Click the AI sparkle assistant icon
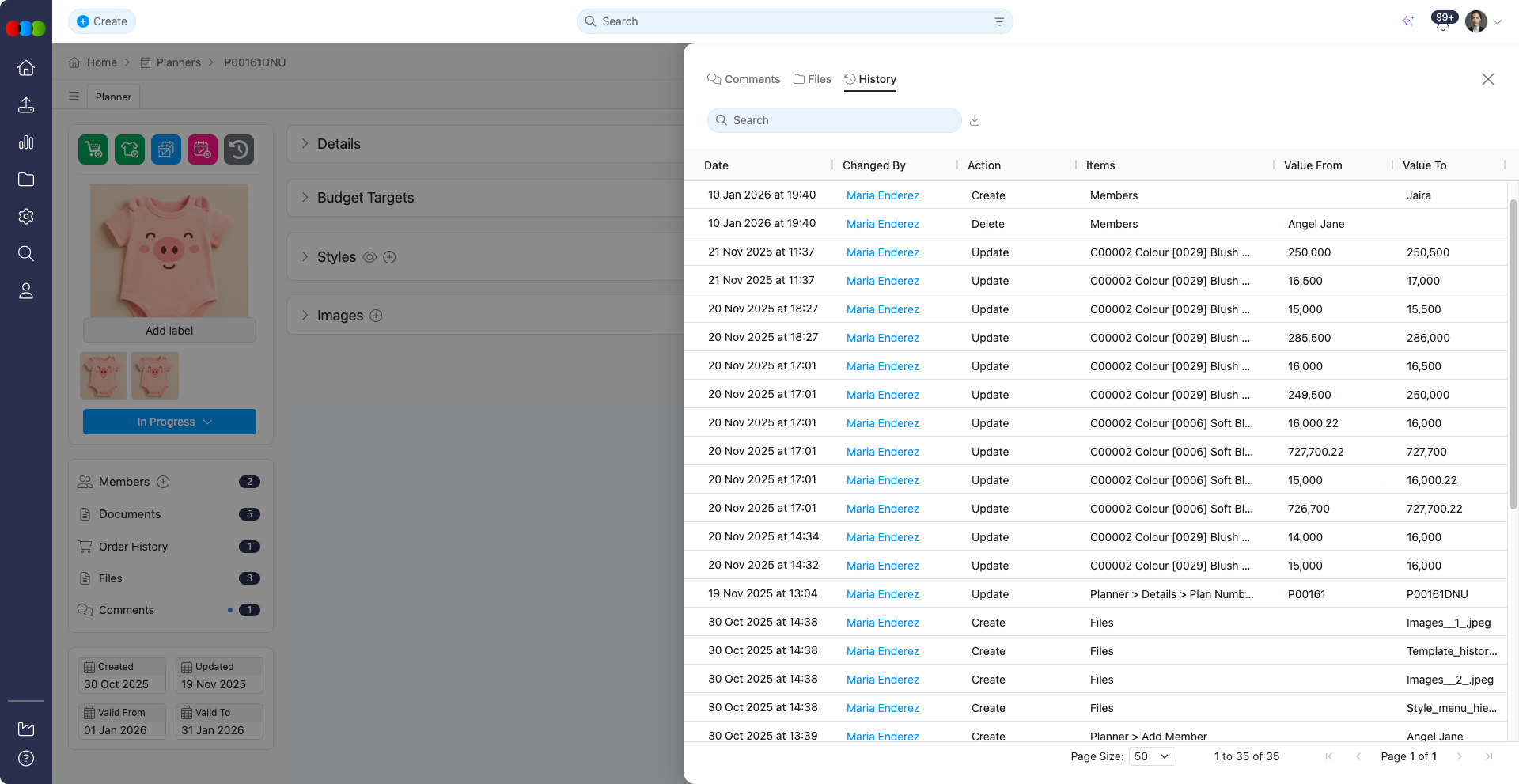The image size is (1519, 784). coord(1407,21)
